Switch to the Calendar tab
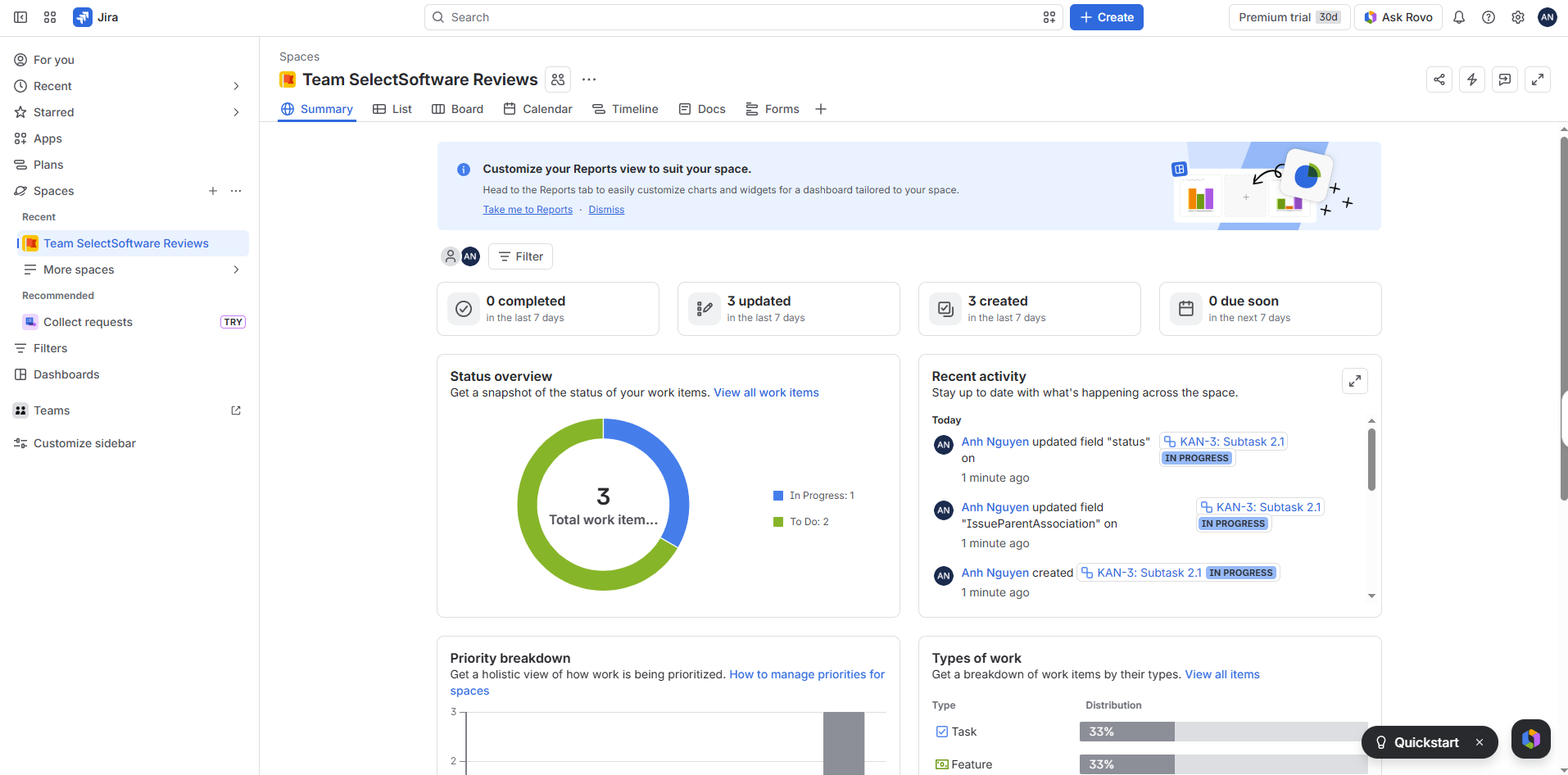 pyautogui.click(x=538, y=109)
